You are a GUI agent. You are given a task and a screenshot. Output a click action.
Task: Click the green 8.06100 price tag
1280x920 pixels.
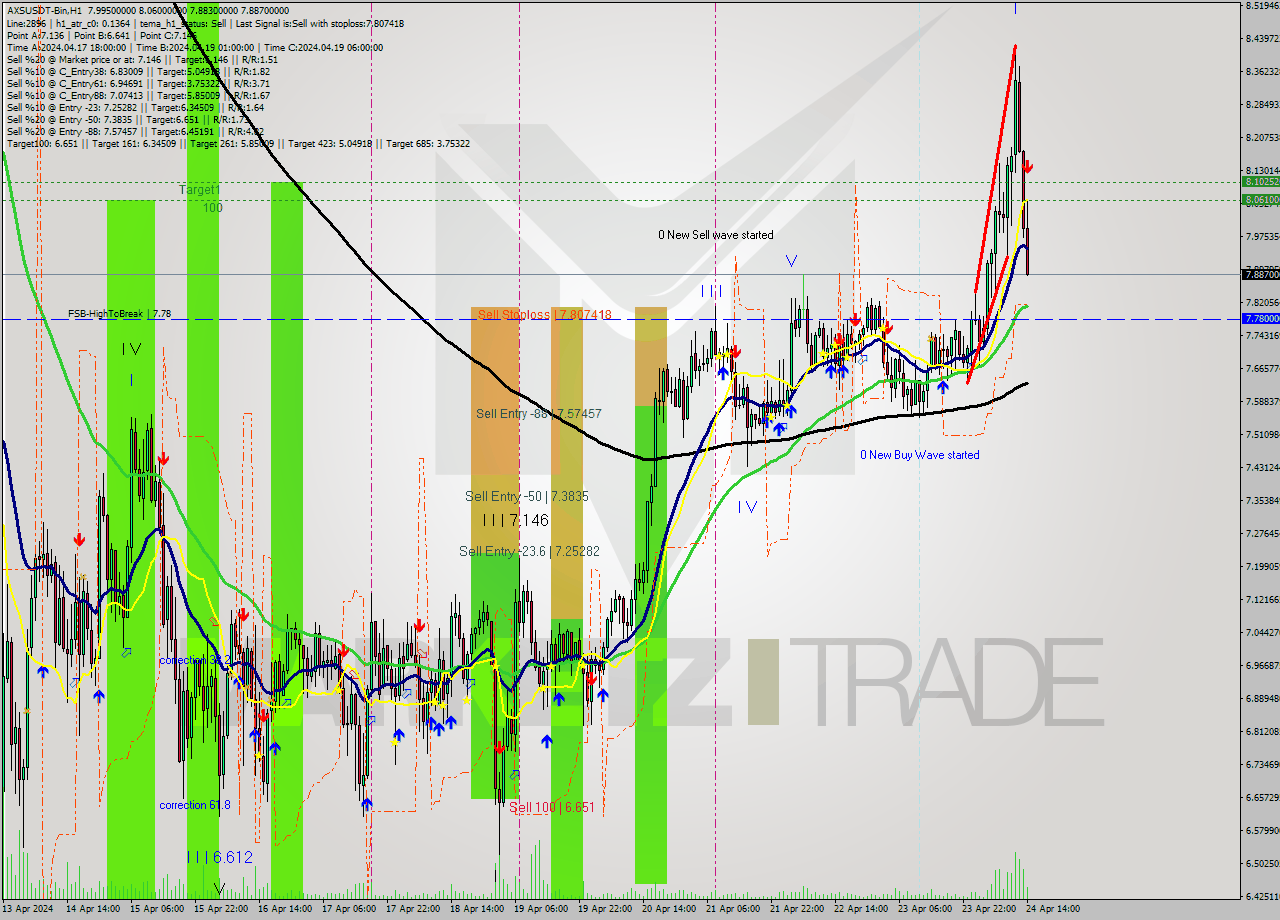1260,200
